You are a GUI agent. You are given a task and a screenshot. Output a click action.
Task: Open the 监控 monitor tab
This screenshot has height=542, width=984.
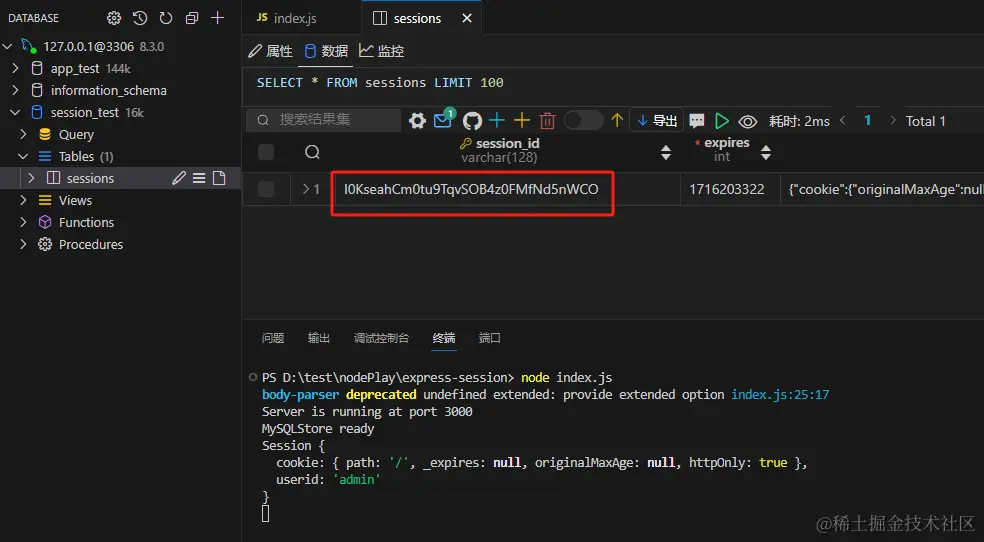pyautogui.click(x=382, y=51)
